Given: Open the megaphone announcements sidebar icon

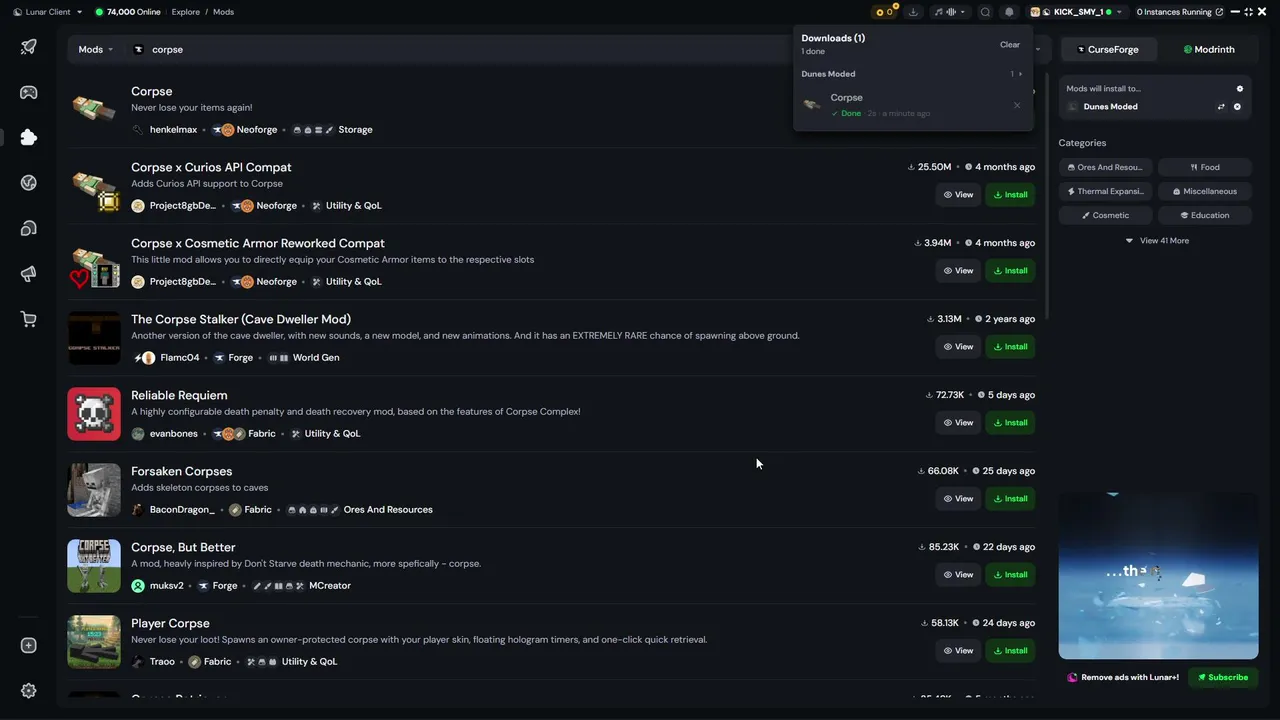Looking at the screenshot, I should 28,274.
